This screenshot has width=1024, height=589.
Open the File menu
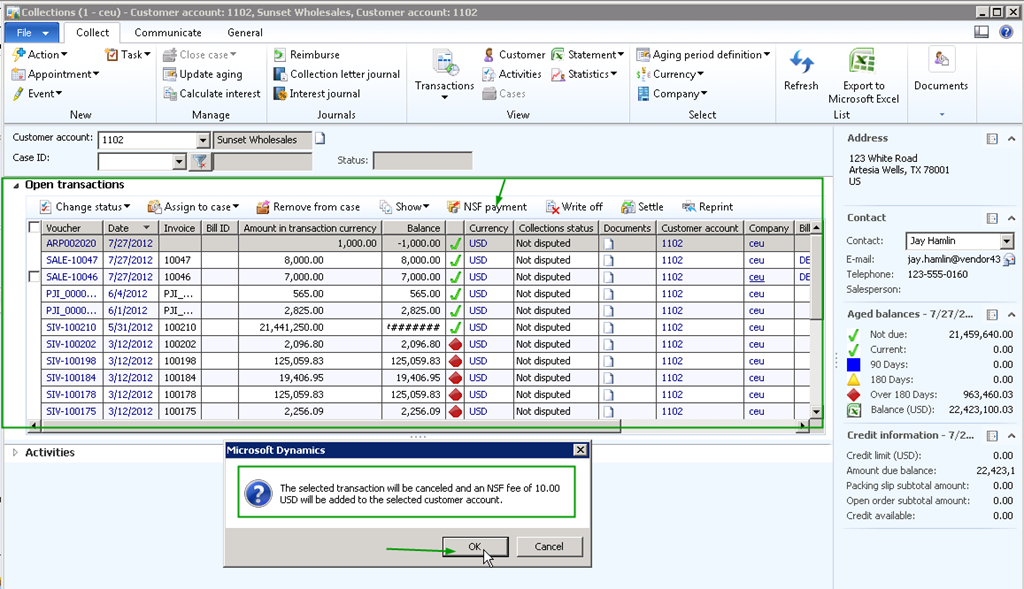(31, 32)
